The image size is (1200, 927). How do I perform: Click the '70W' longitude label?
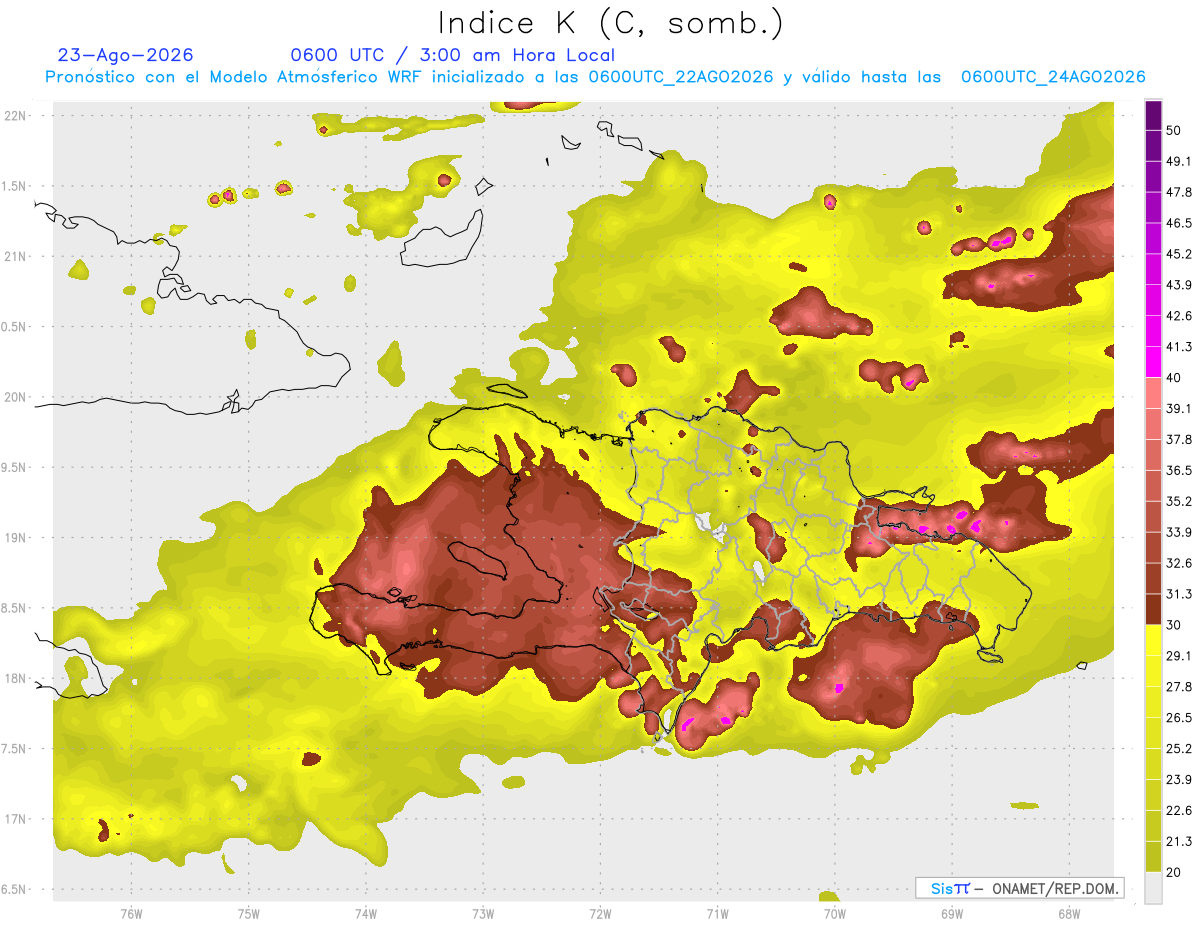(x=834, y=914)
